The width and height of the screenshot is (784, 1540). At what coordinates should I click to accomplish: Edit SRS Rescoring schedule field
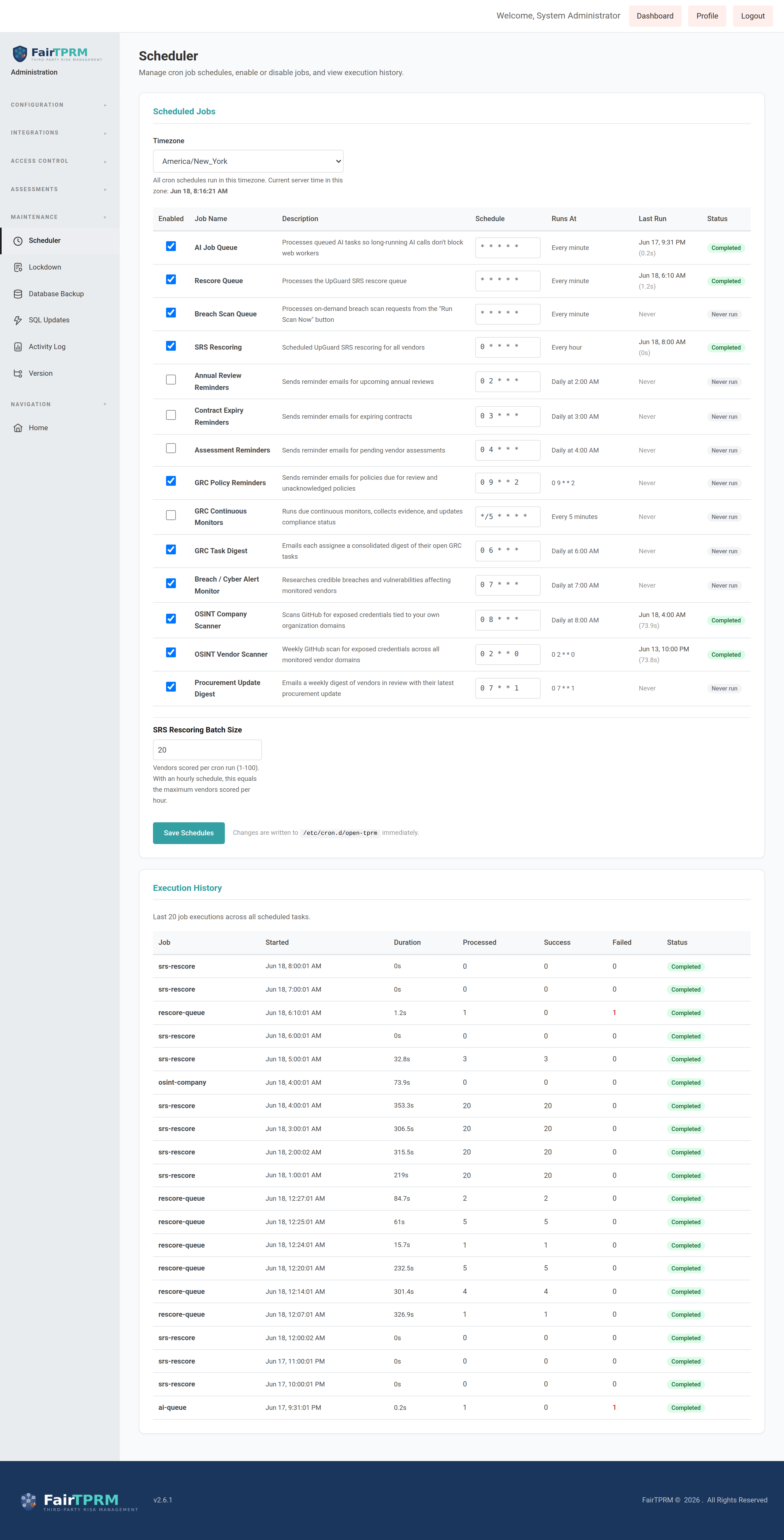tap(508, 347)
